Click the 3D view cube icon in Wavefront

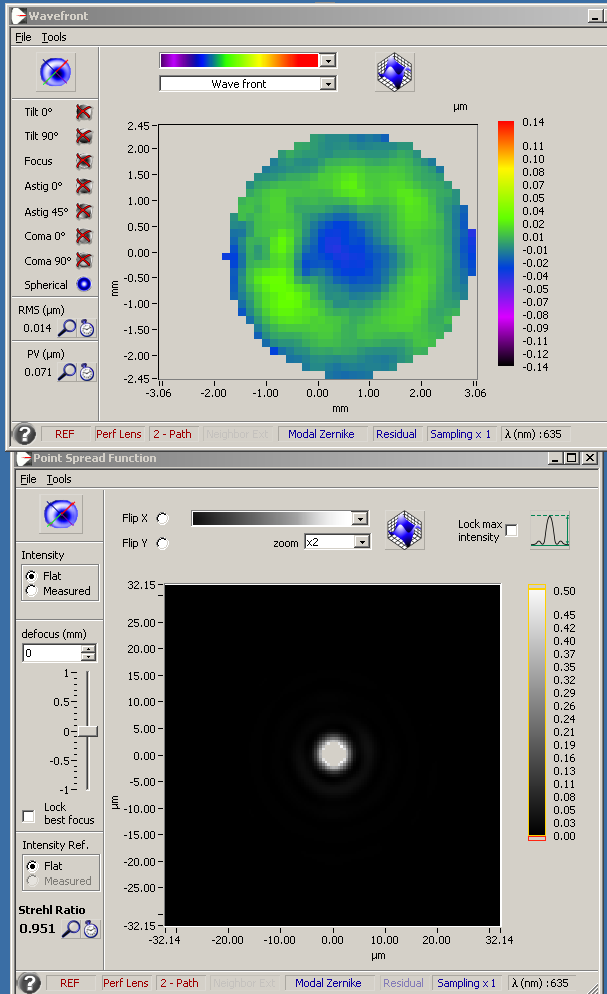click(x=394, y=72)
